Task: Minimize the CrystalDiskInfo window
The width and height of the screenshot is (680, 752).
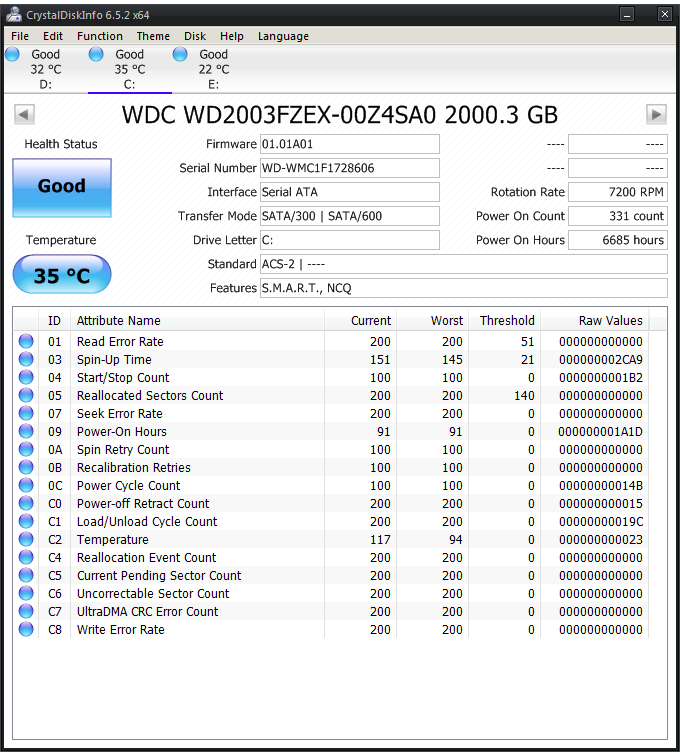Action: click(x=626, y=14)
